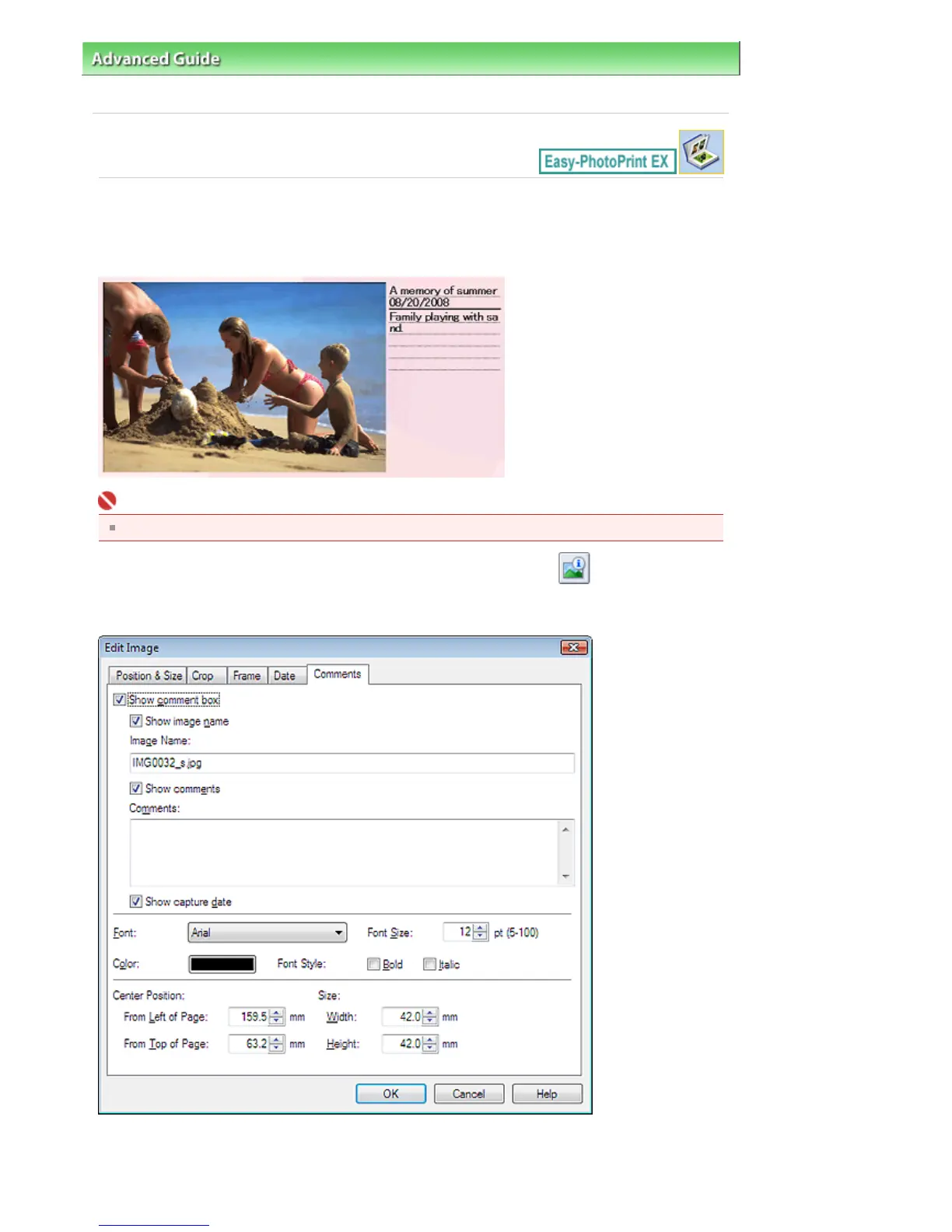The height and width of the screenshot is (1232, 952).
Task: Switch to Position & Size tab
Action: [149, 676]
